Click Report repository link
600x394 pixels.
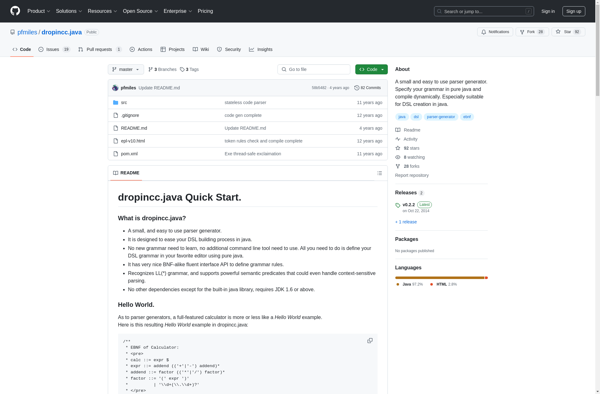(x=412, y=175)
